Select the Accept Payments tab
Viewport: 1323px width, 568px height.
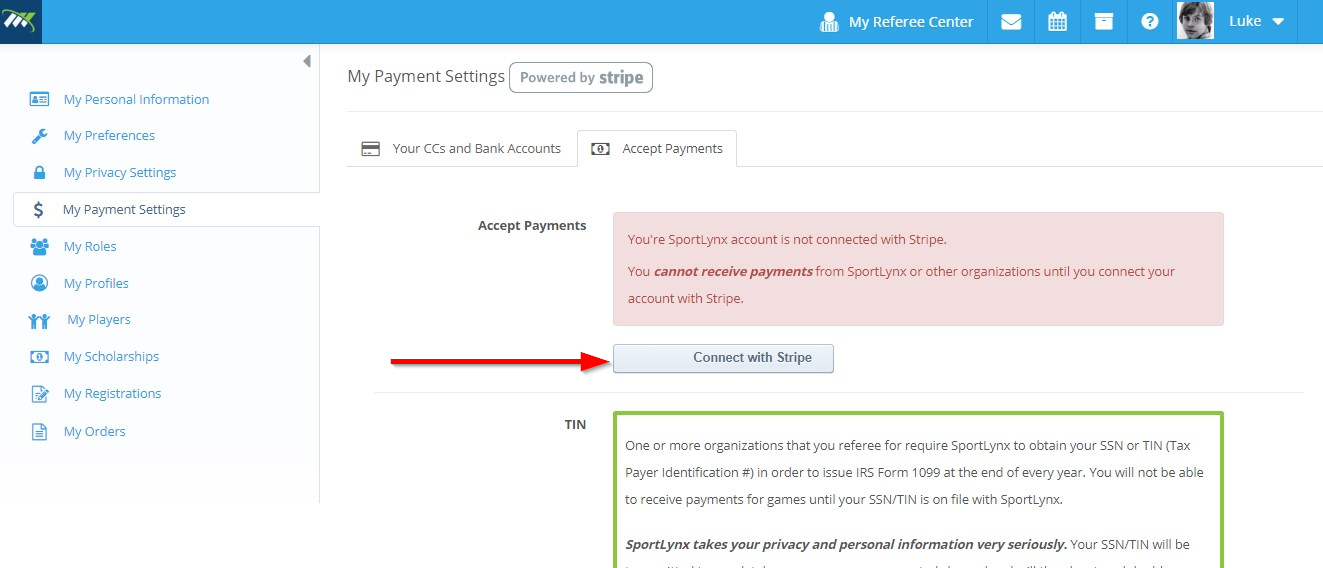pyautogui.click(x=657, y=149)
